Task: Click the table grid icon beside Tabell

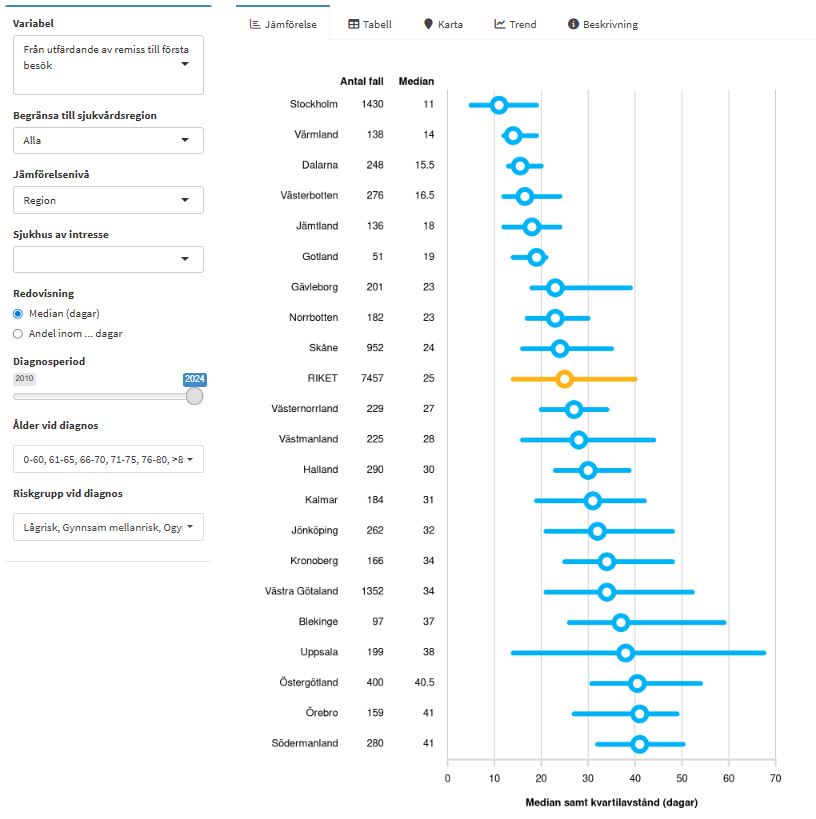Action: [x=354, y=24]
